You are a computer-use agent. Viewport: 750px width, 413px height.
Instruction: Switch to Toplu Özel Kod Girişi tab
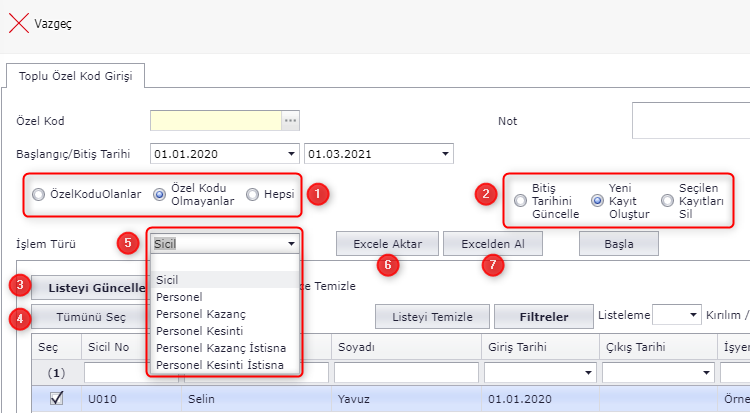coord(76,76)
